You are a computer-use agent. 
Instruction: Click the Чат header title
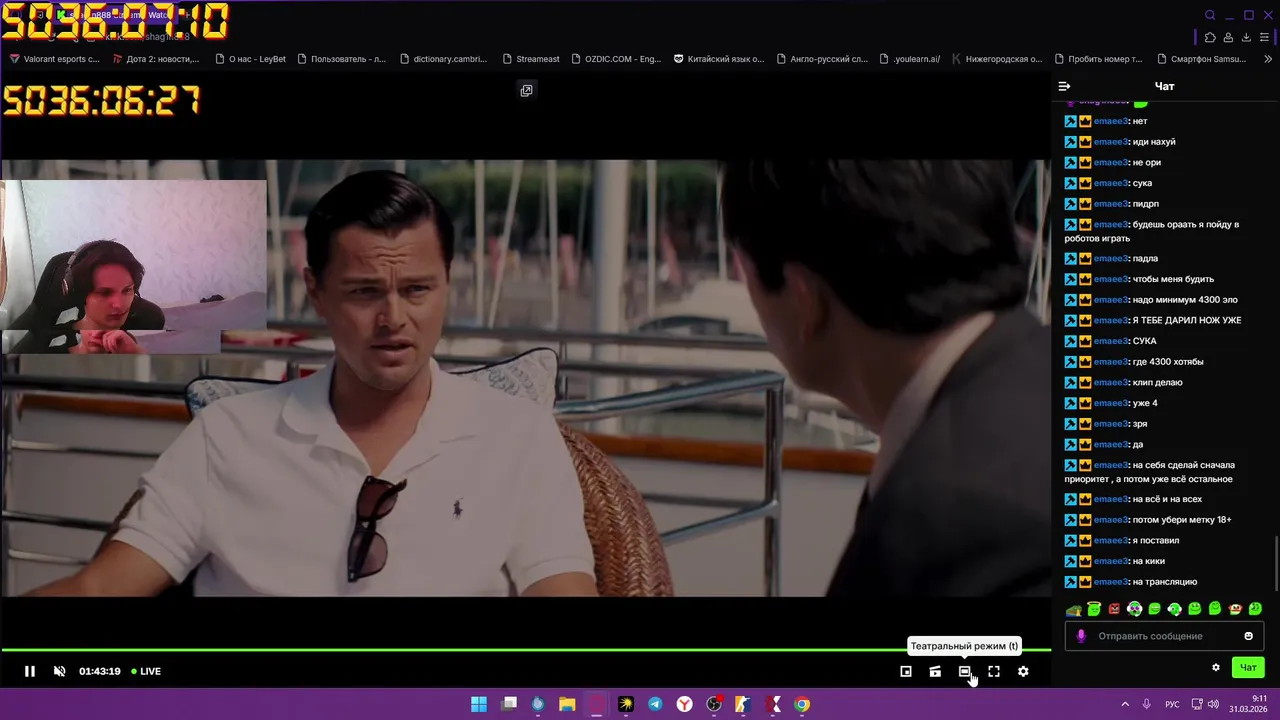point(1165,86)
